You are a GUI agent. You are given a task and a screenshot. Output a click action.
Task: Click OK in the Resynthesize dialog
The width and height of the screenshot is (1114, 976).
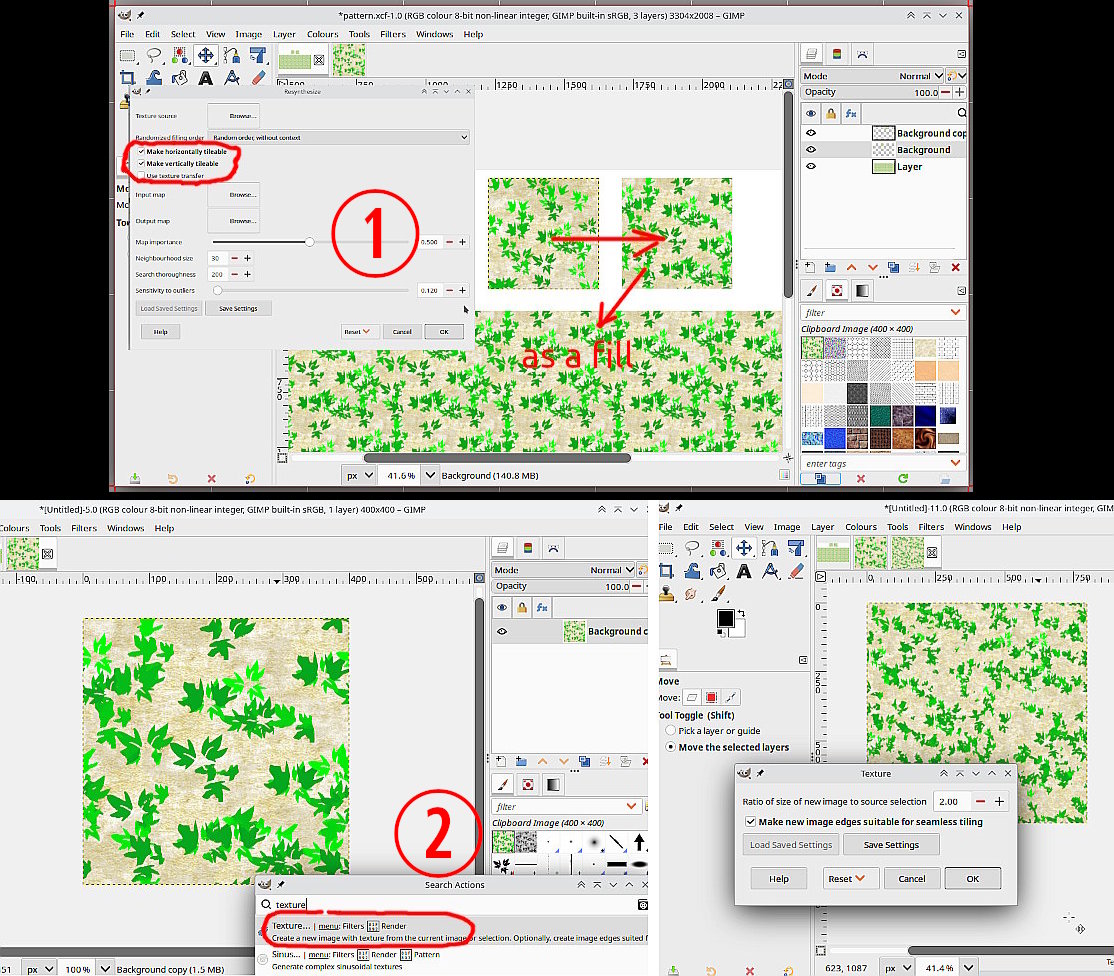444,332
